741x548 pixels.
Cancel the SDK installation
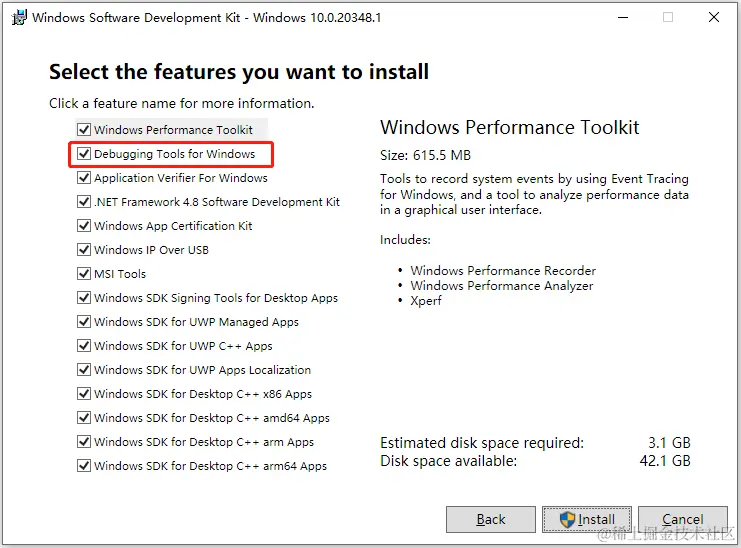pyautogui.click(x=682, y=520)
